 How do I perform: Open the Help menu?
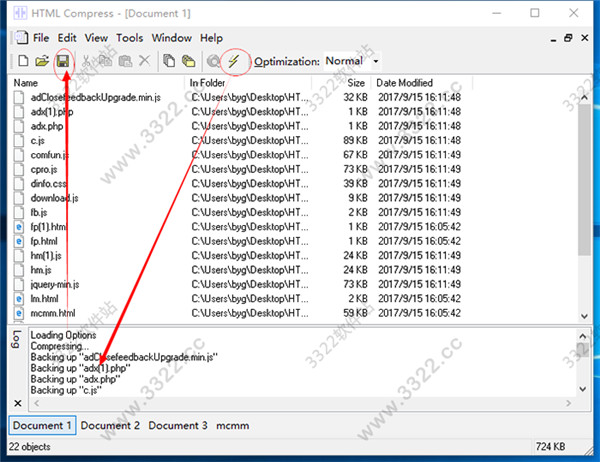click(x=211, y=38)
